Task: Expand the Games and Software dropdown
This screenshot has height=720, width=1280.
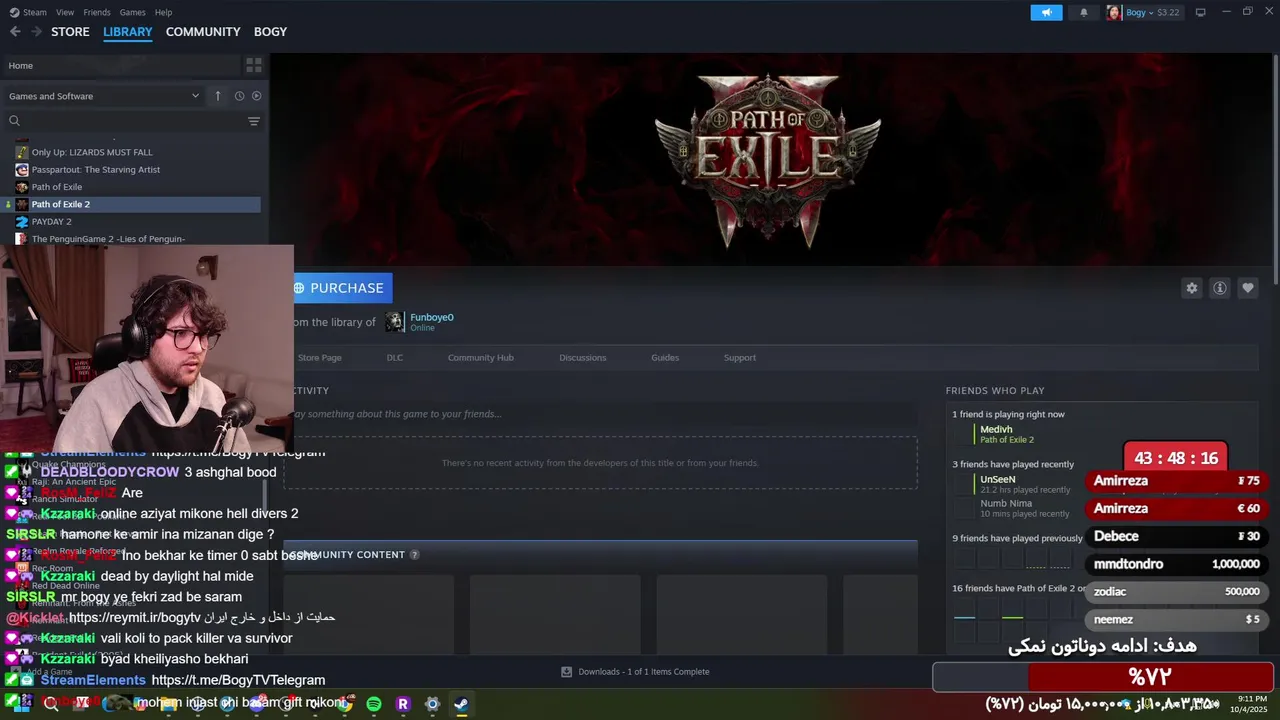Action: pyautogui.click(x=104, y=96)
